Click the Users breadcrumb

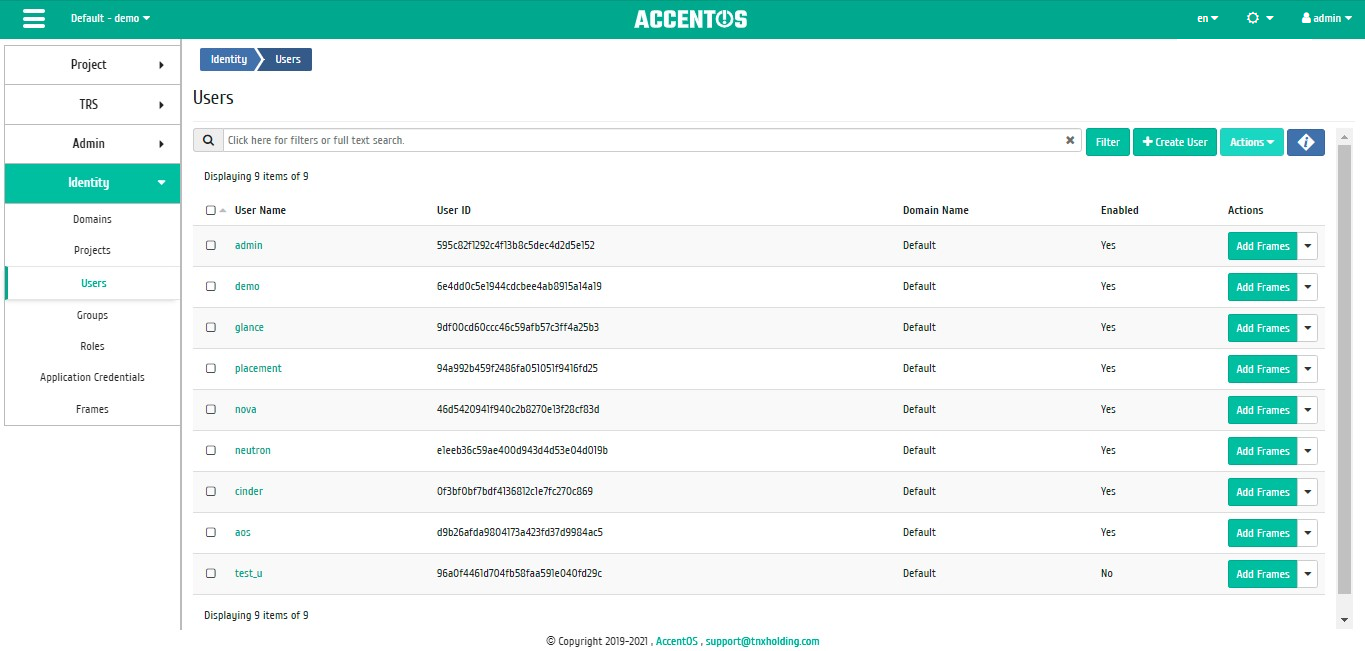(288, 59)
